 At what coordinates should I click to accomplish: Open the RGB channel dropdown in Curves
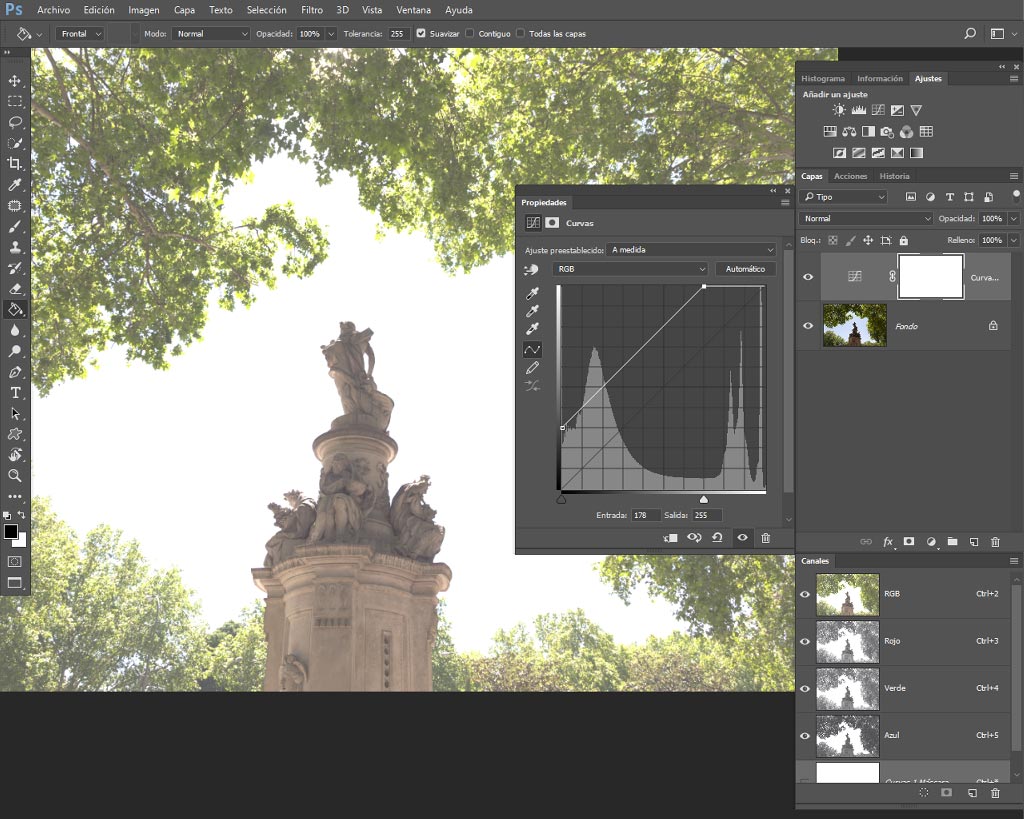click(x=630, y=268)
